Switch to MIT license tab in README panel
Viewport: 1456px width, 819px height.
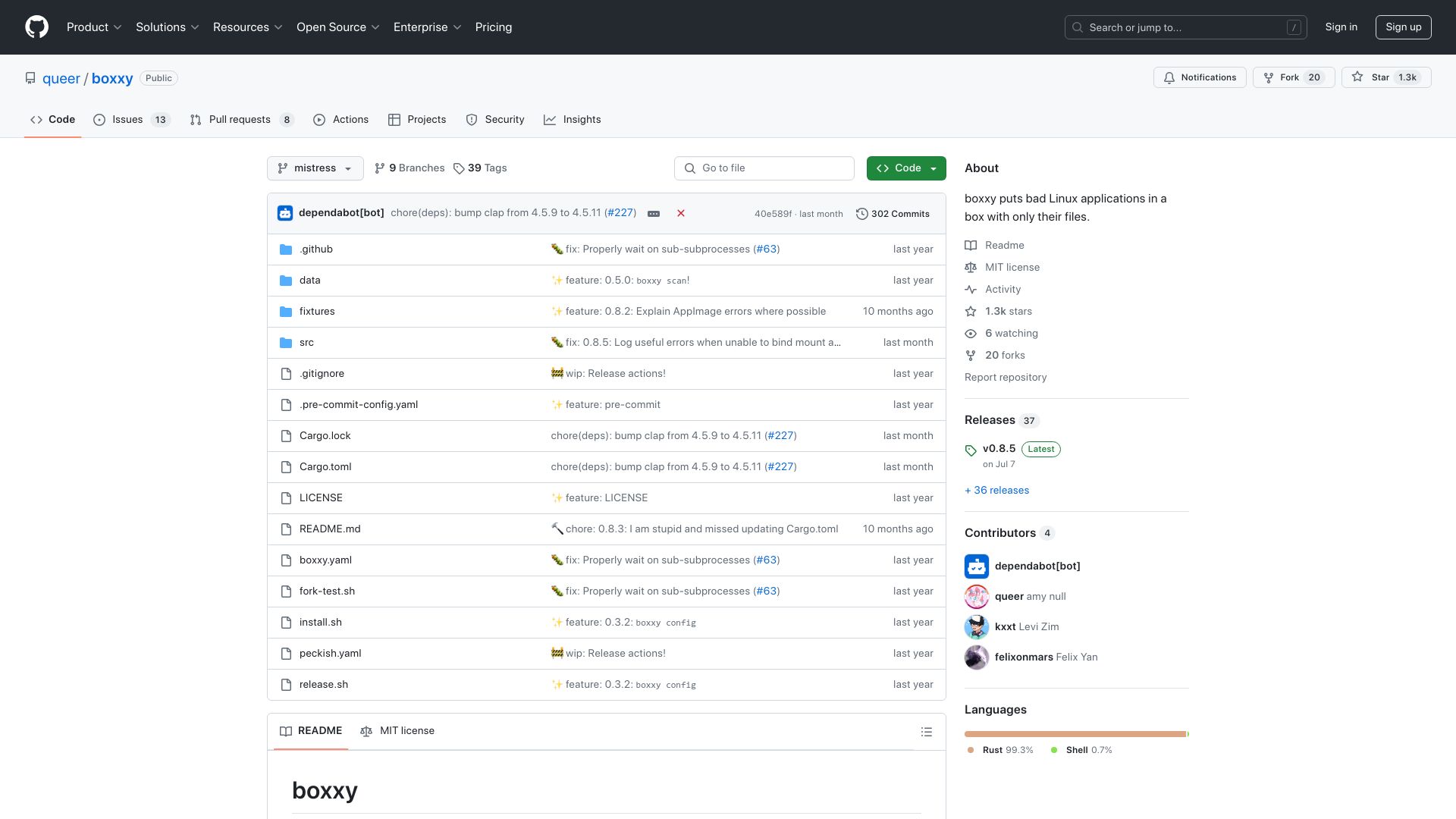(397, 731)
